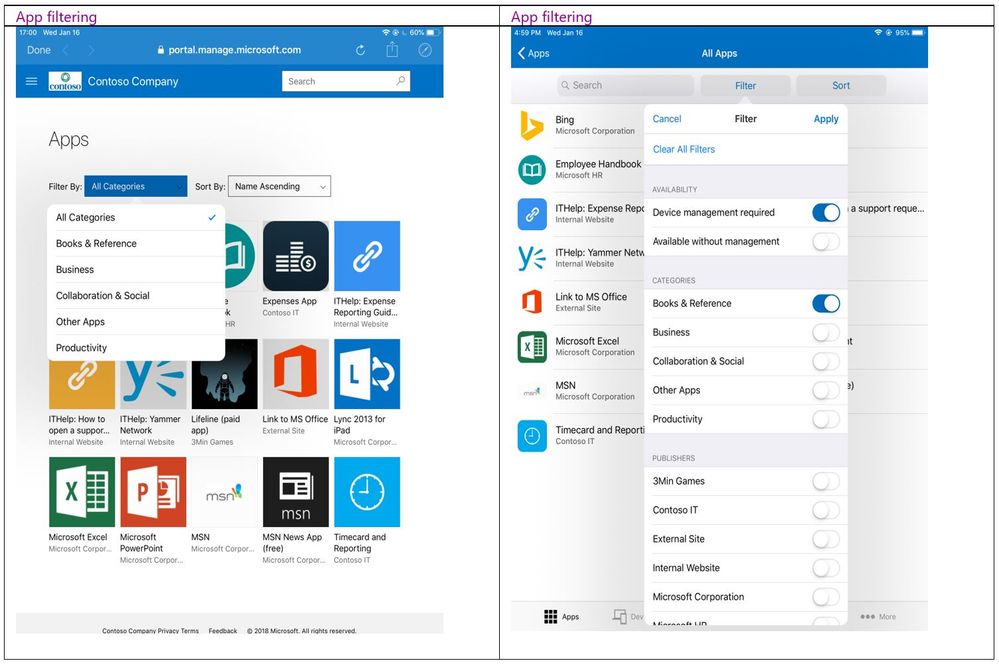Open Lifeline (paid app) tile
The width and height of the screenshot is (999, 669).
point(224,374)
